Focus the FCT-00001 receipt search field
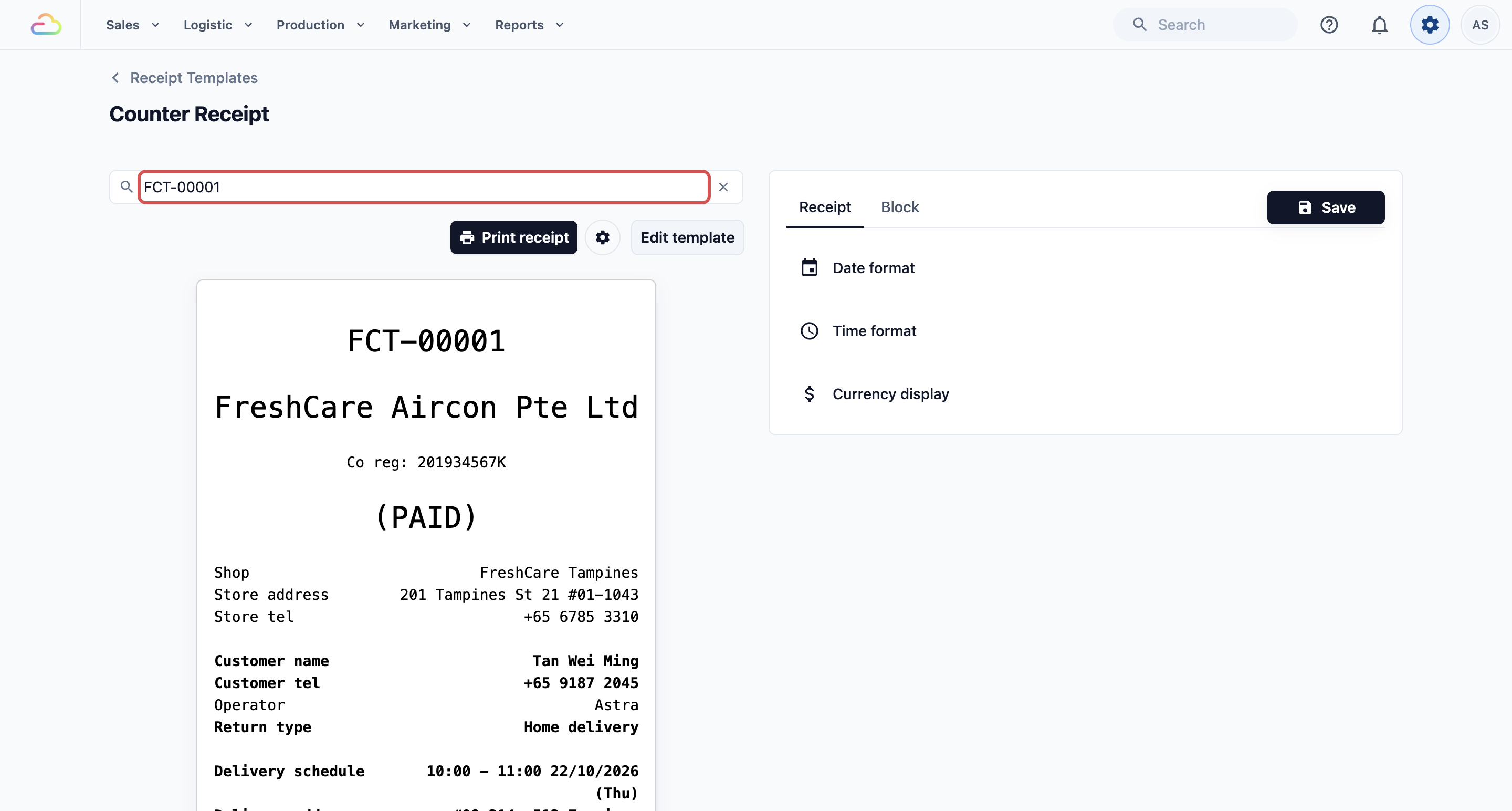This screenshot has width=1512, height=811. click(x=424, y=187)
